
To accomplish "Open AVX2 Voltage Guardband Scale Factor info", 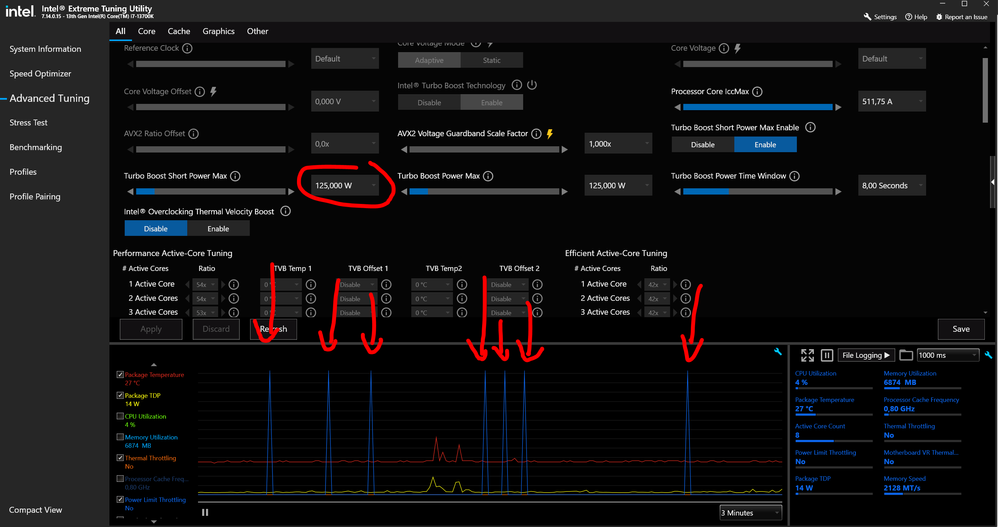I will pos(536,134).
